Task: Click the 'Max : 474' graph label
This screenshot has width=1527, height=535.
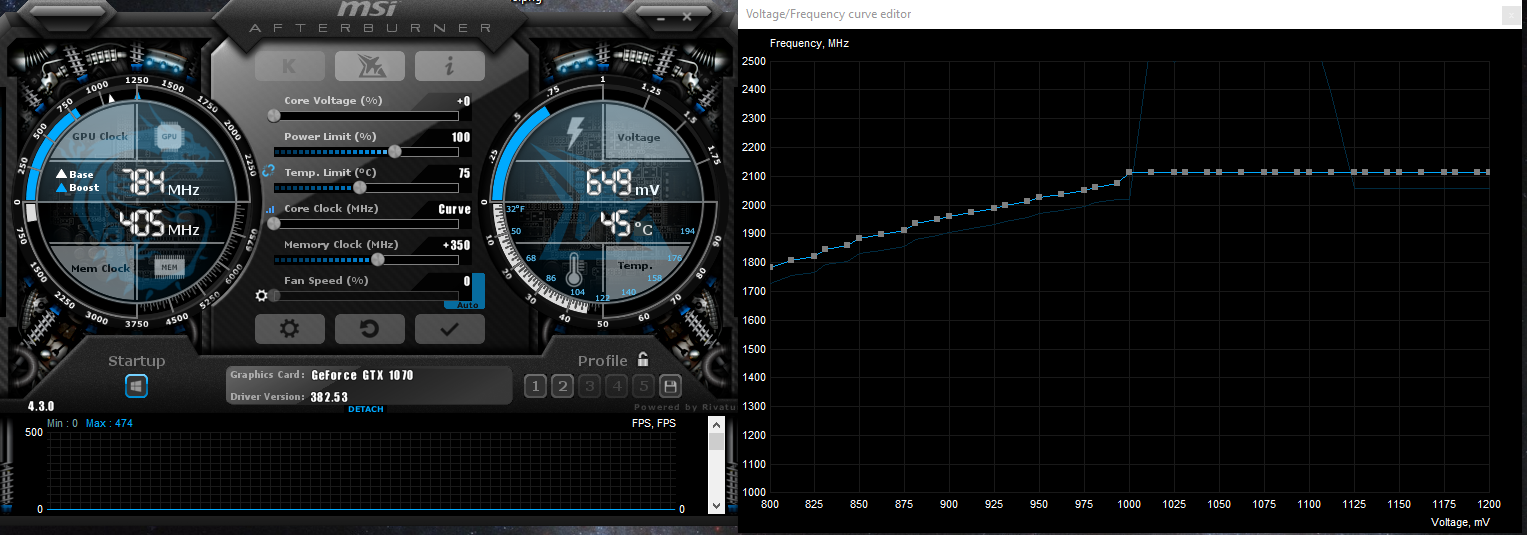Action: (109, 424)
